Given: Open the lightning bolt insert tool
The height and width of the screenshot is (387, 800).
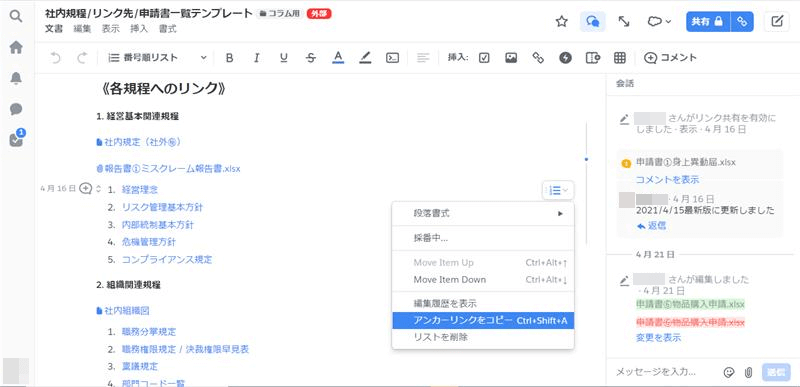Looking at the screenshot, I should [565, 58].
